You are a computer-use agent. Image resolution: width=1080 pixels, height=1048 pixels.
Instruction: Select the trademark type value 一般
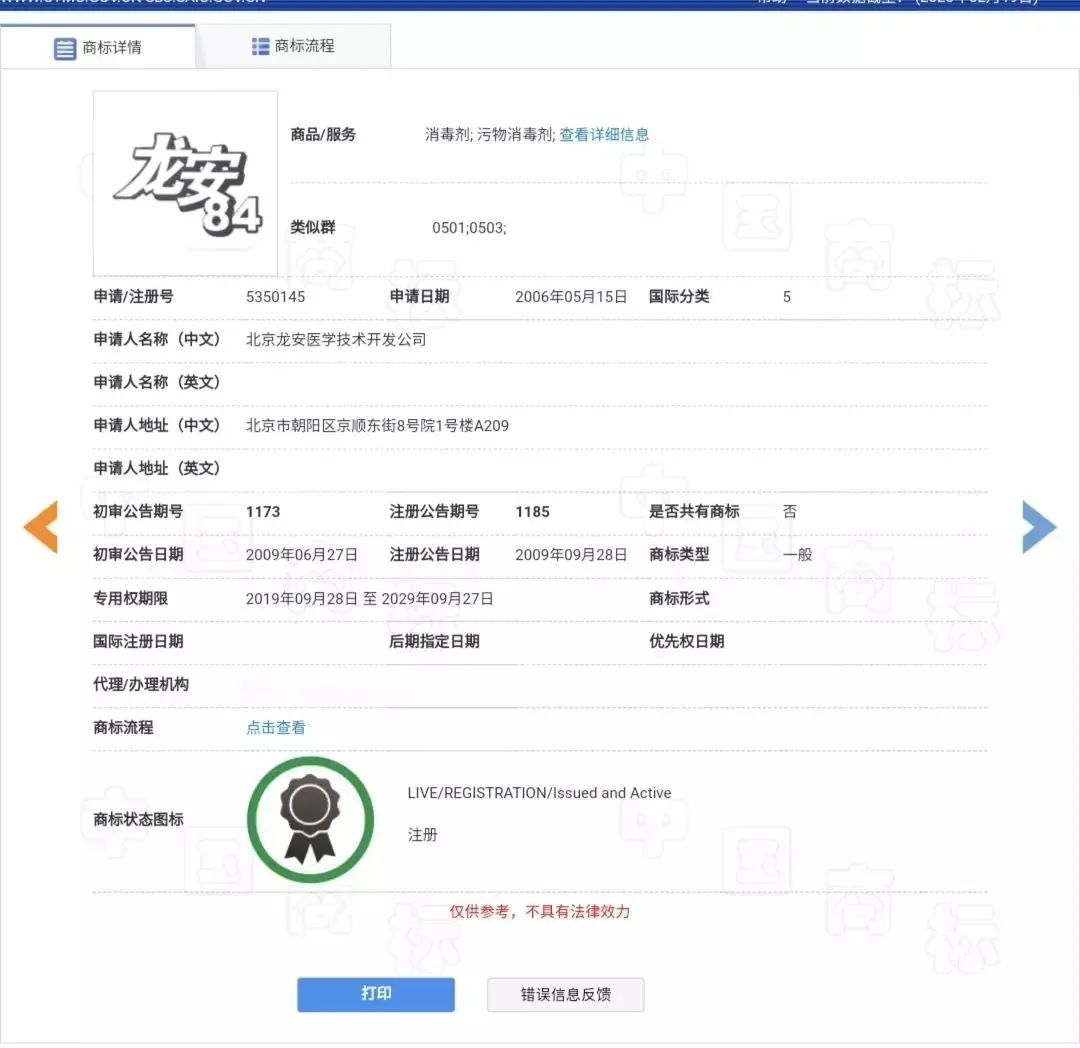click(798, 554)
